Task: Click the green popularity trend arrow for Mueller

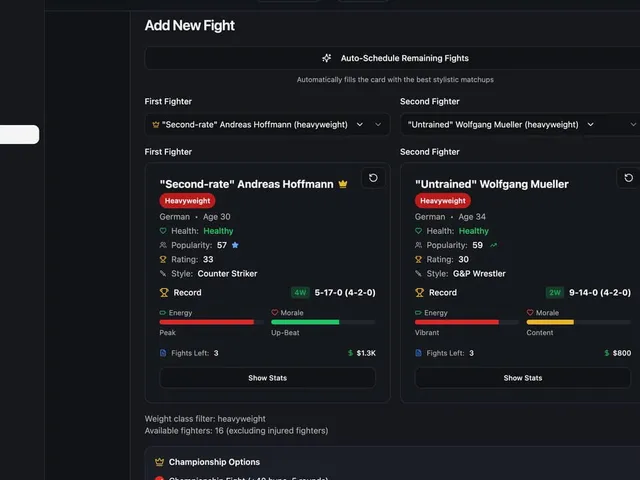Action: pos(493,245)
